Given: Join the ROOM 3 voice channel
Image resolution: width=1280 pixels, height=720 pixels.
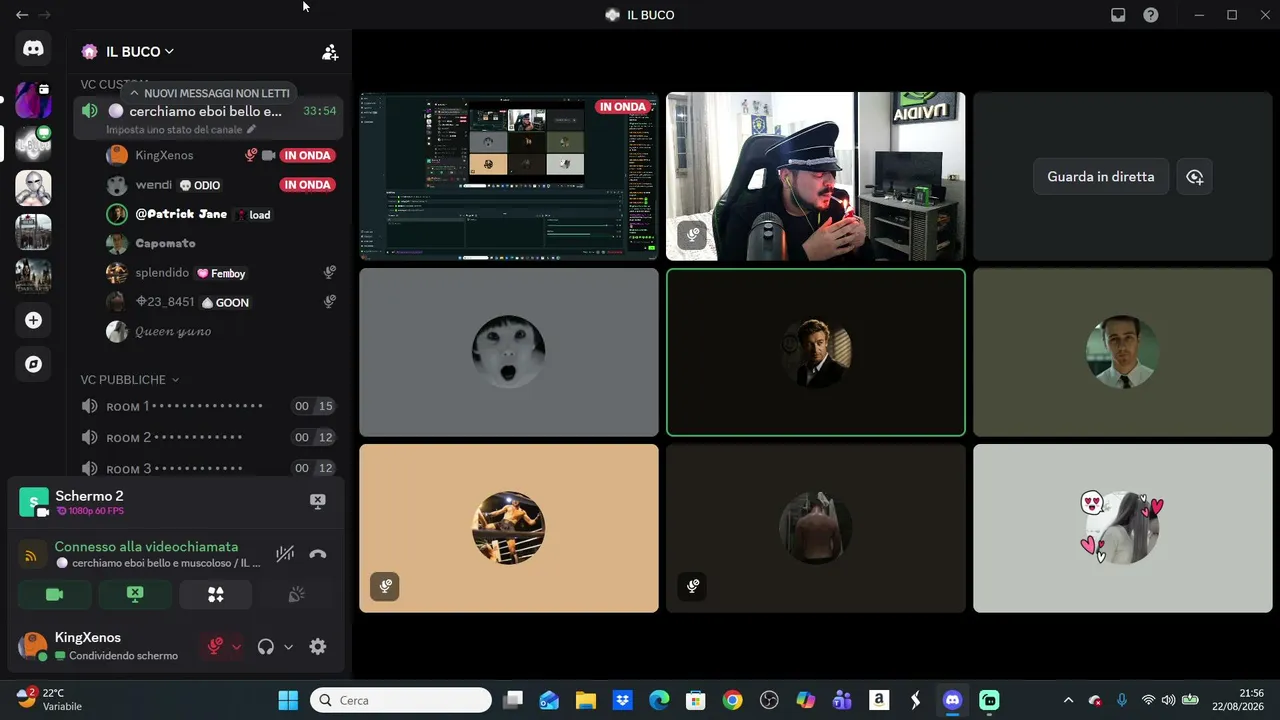Looking at the screenshot, I should (207, 468).
